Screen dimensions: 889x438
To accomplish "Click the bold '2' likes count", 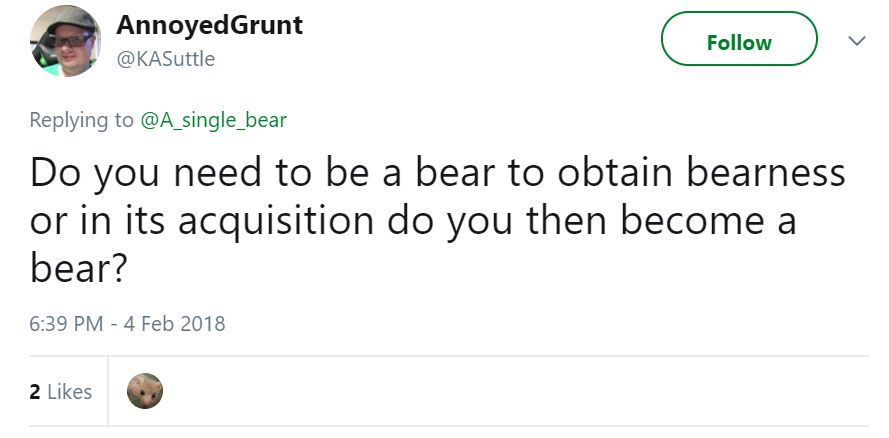I will (x=35, y=392).
